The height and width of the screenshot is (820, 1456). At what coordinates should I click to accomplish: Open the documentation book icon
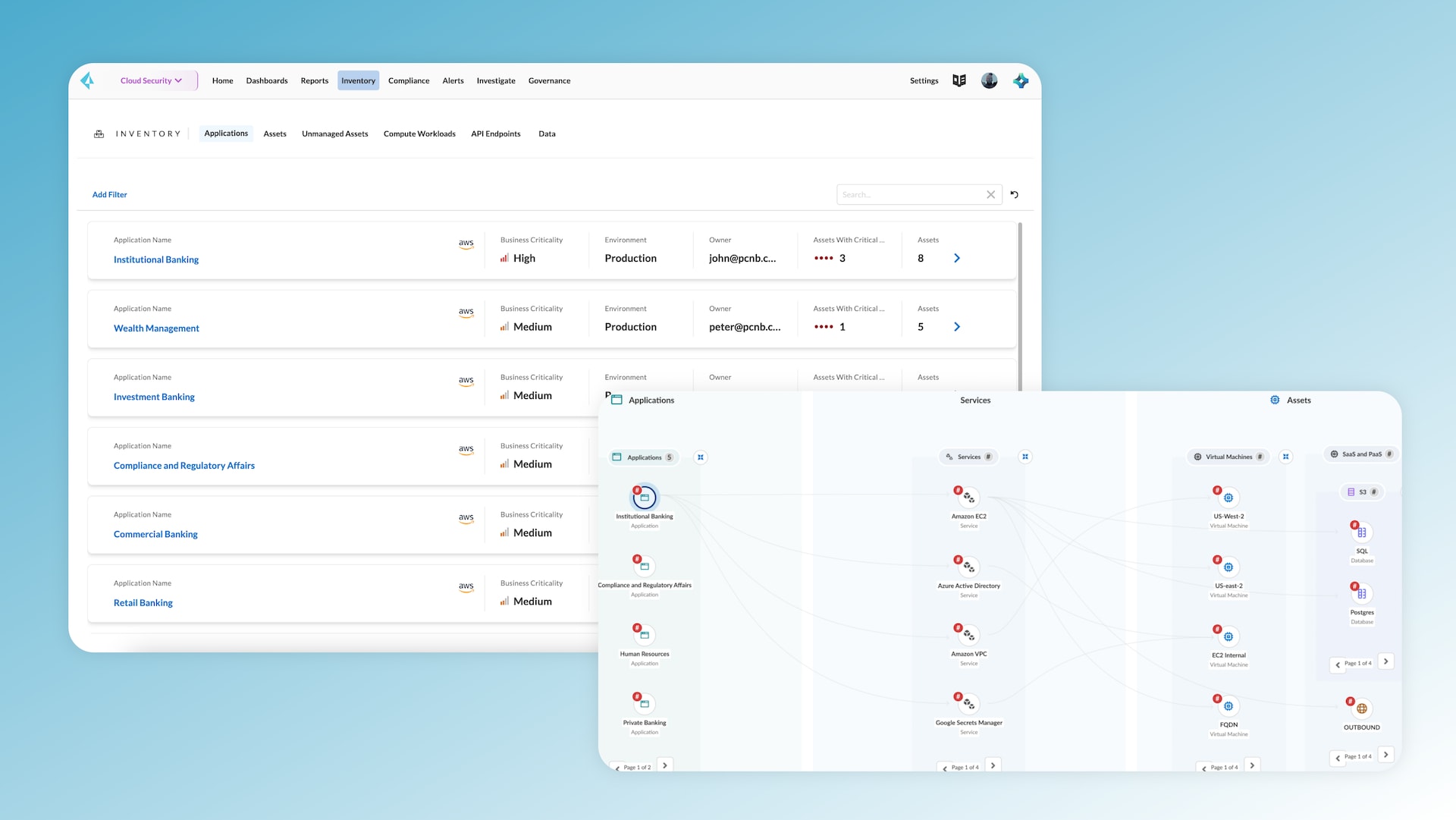pyautogui.click(x=959, y=80)
